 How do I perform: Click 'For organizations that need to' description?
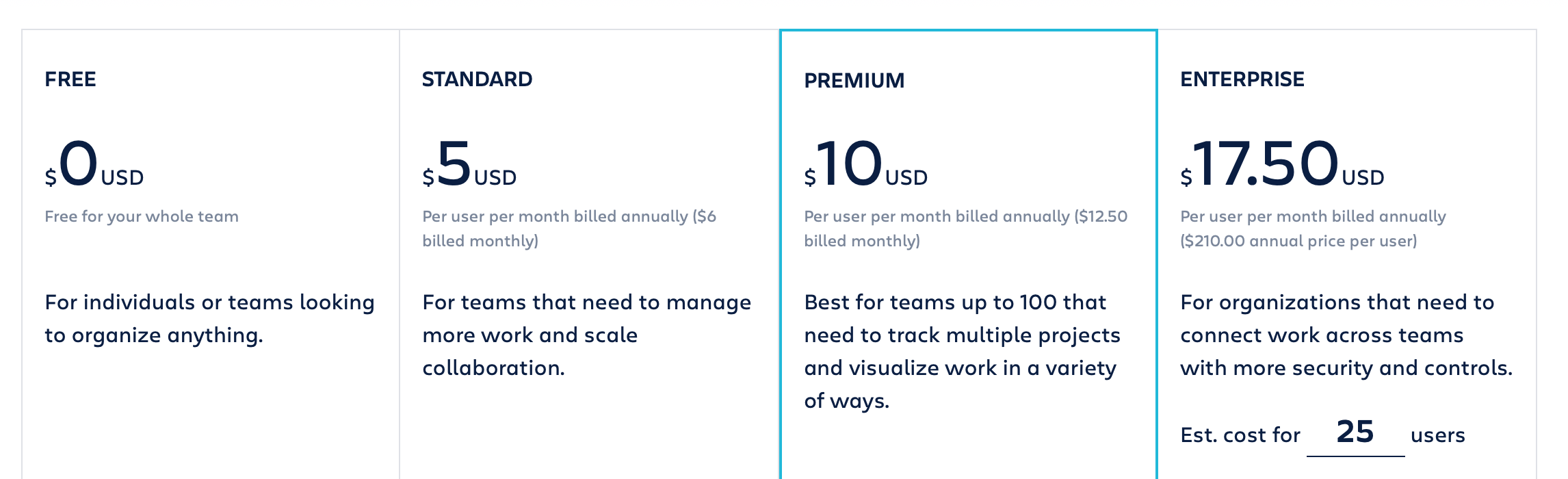point(1346,335)
